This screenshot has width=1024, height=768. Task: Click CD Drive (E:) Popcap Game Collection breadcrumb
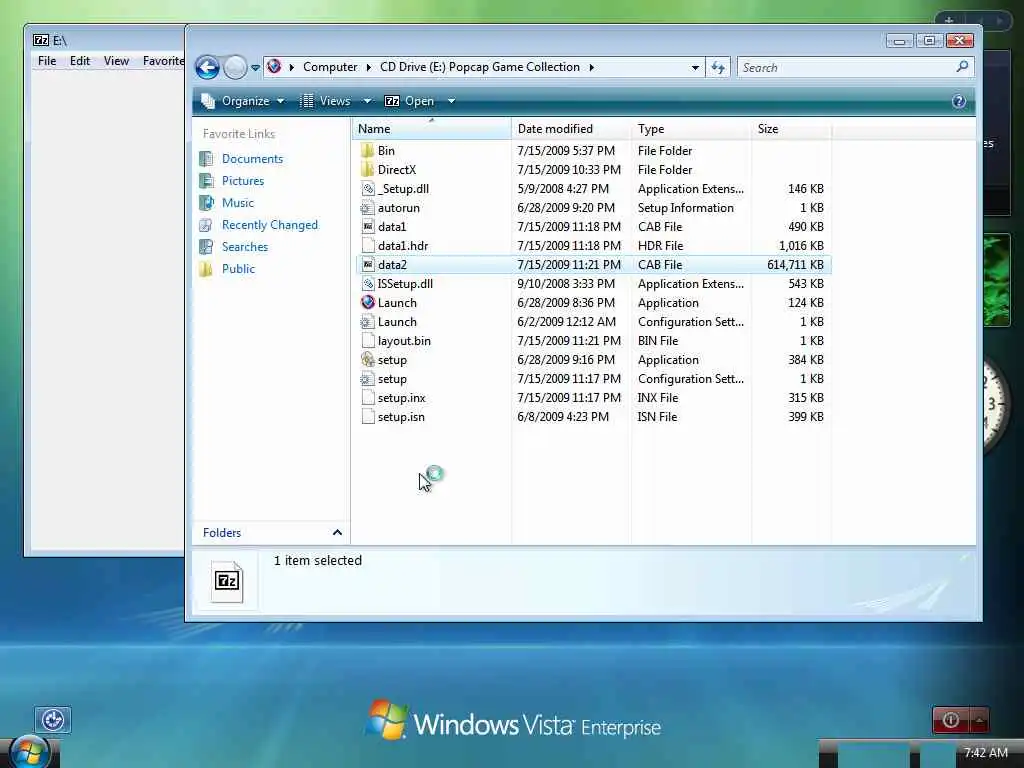(x=480, y=67)
